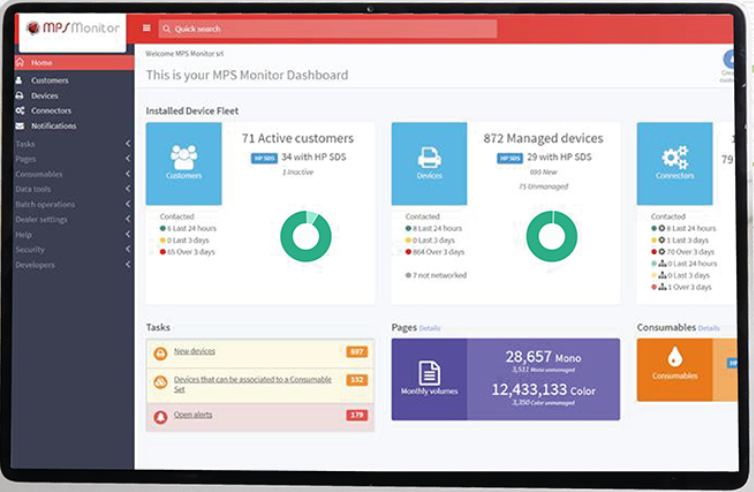Expand the Data tools chevron
The height and width of the screenshot is (492, 754).
(127, 189)
